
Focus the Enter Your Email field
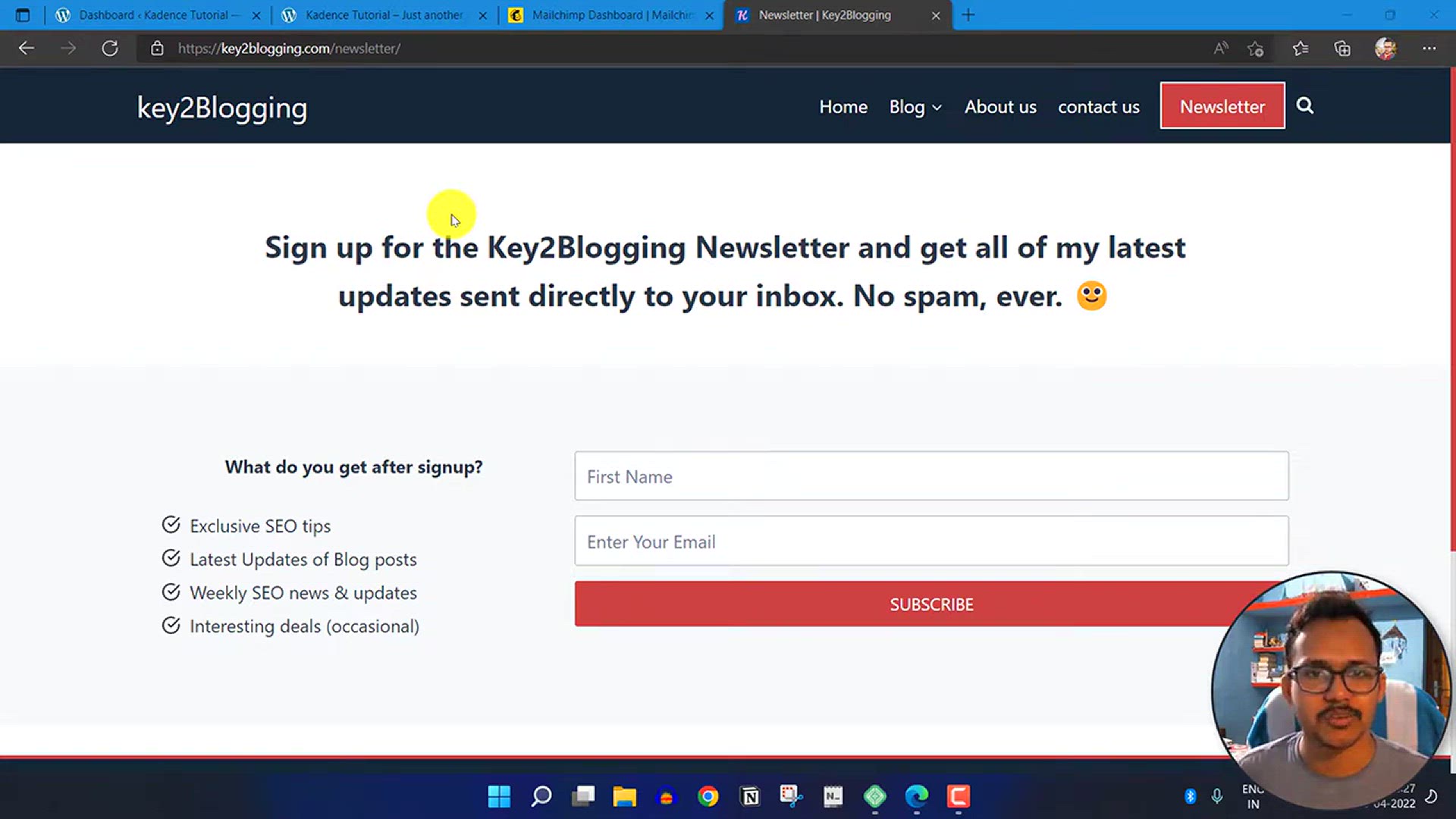click(931, 541)
